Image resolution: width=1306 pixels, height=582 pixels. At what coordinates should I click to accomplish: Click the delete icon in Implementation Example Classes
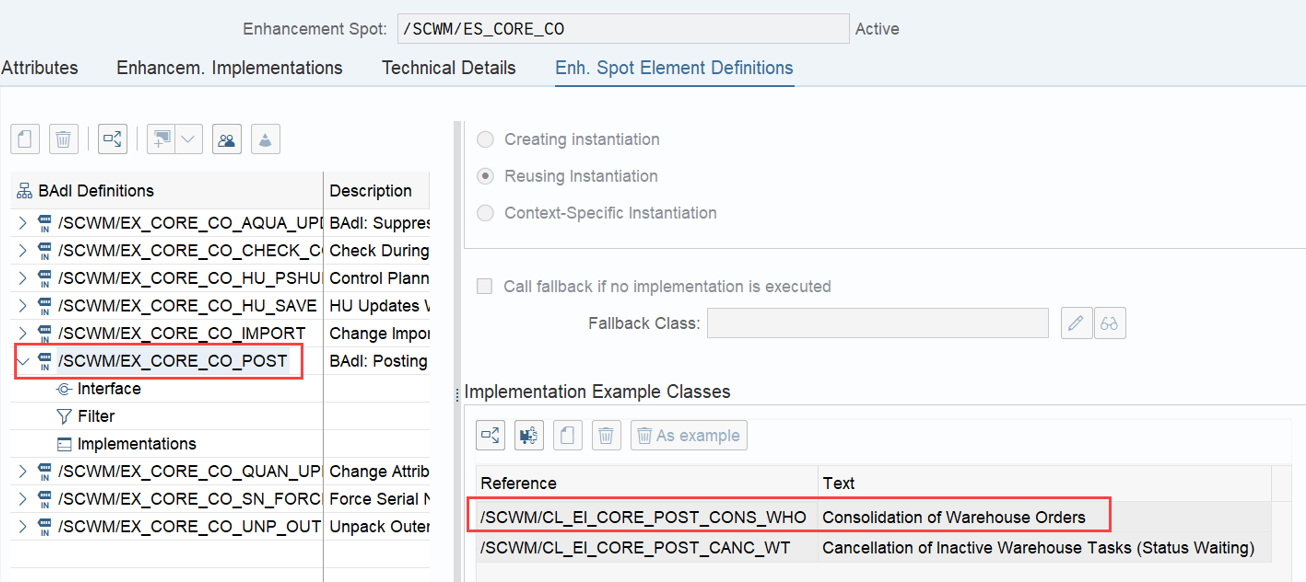tap(605, 435)
